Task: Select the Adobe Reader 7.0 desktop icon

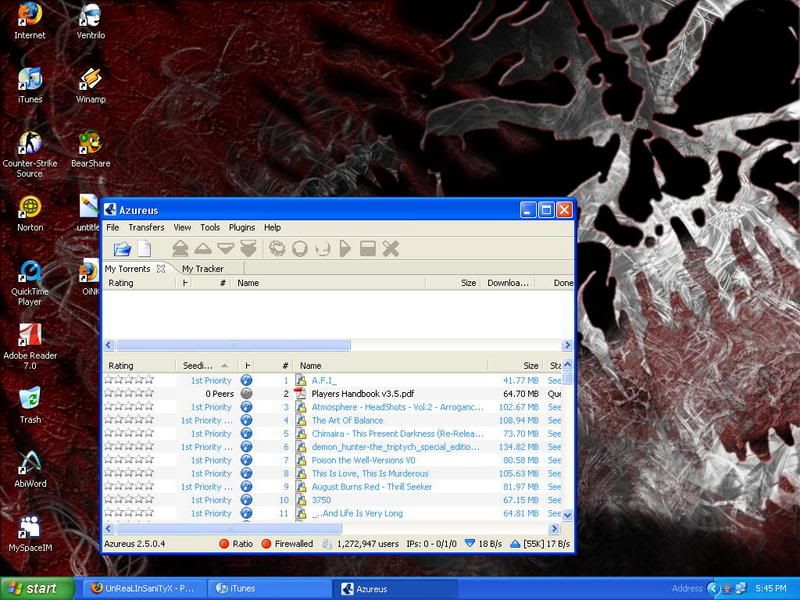Action: click(30, 347)
